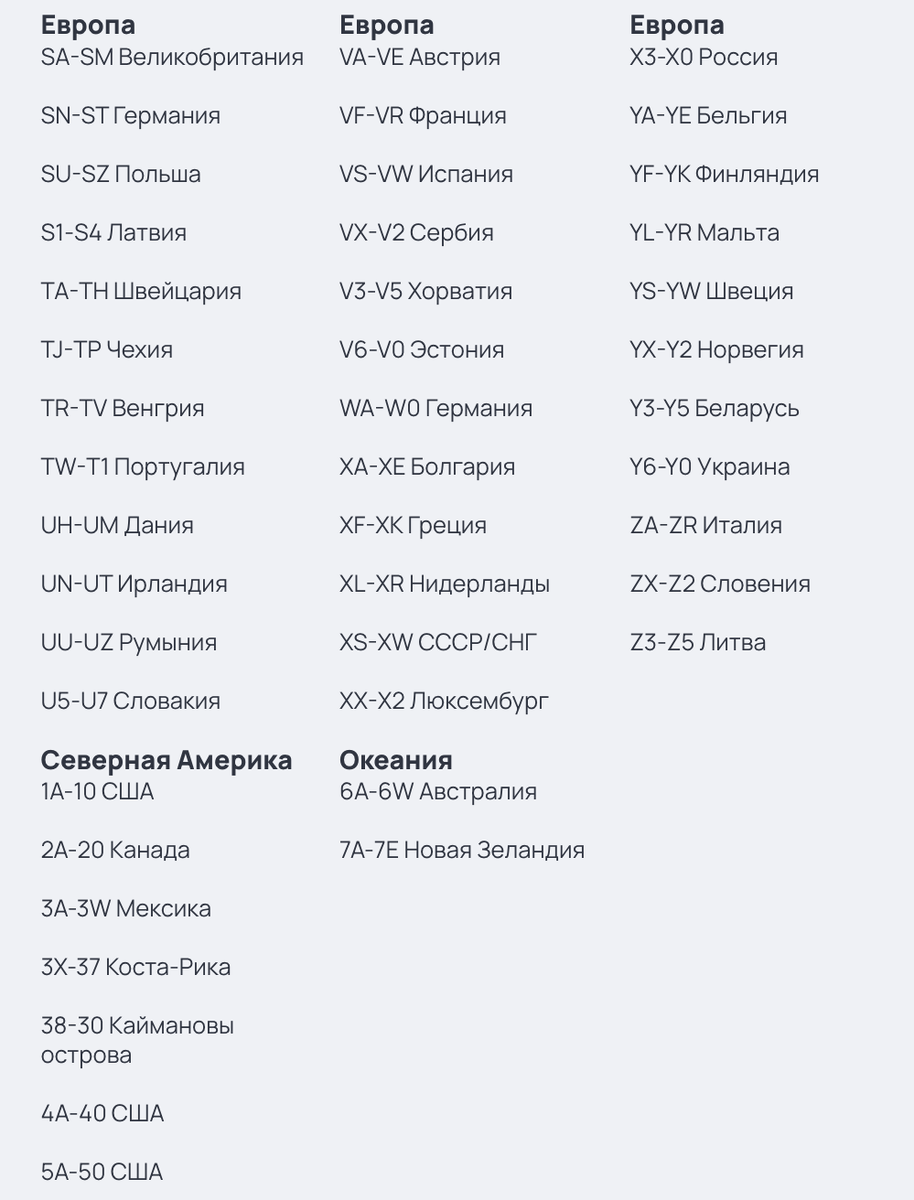Select the YF-YK Финляндия entry
Screen dimensions: 914x1200
724,175
